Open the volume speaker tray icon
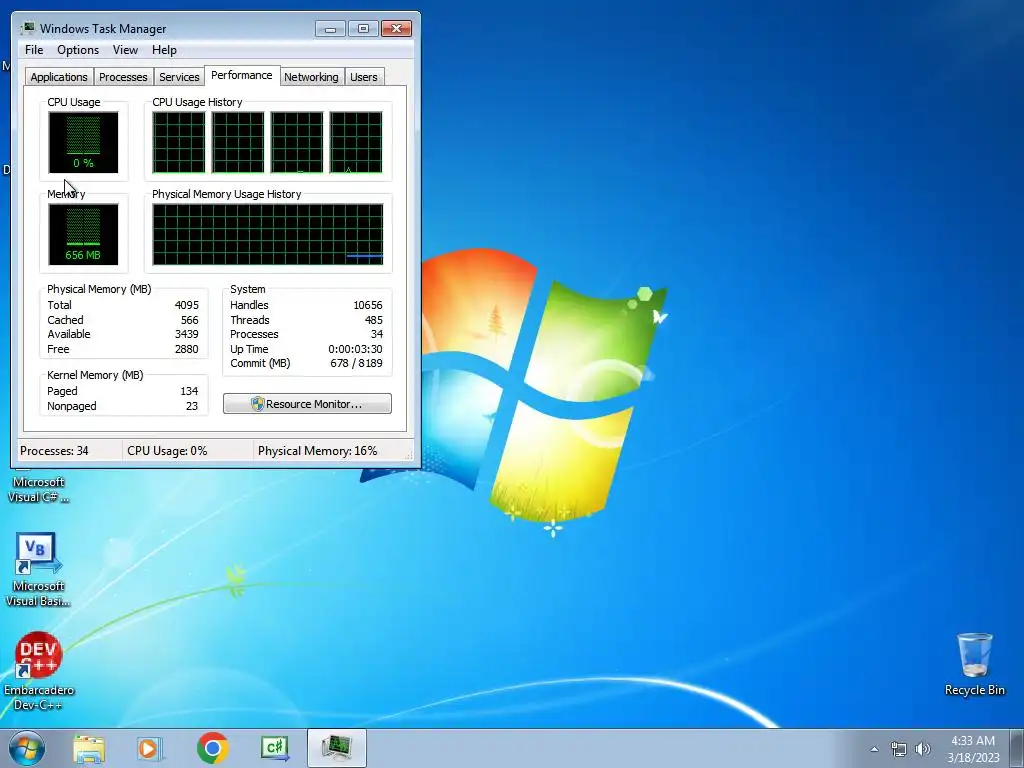The height and width of the screenshot is (768, 1024). click(922, 749)
